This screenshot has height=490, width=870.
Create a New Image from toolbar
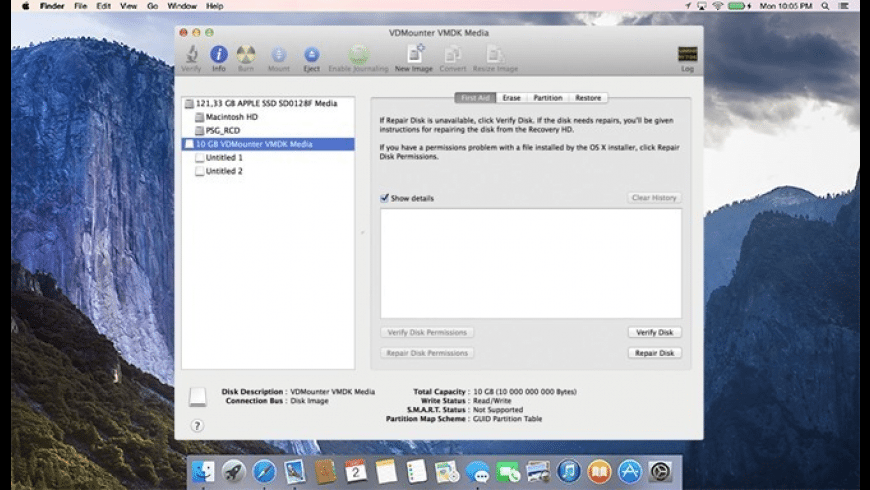[x=413, y=58]
